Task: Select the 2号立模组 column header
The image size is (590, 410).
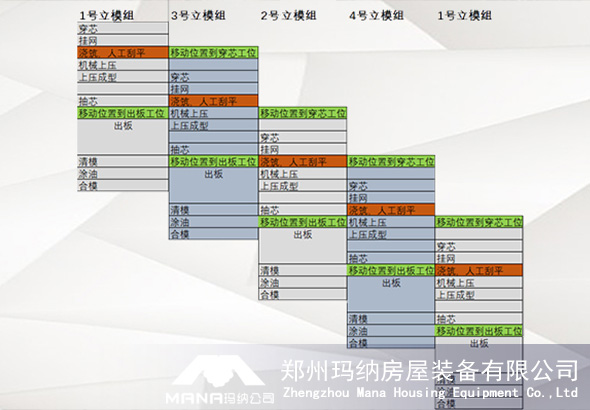Action: click(288, 15)
